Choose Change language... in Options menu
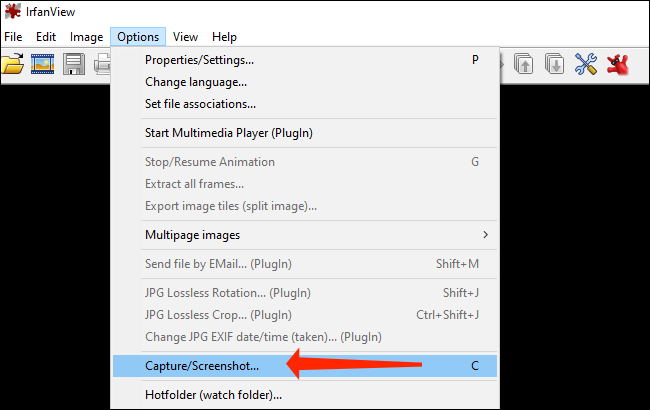650x410 pixels. [196, 82]
